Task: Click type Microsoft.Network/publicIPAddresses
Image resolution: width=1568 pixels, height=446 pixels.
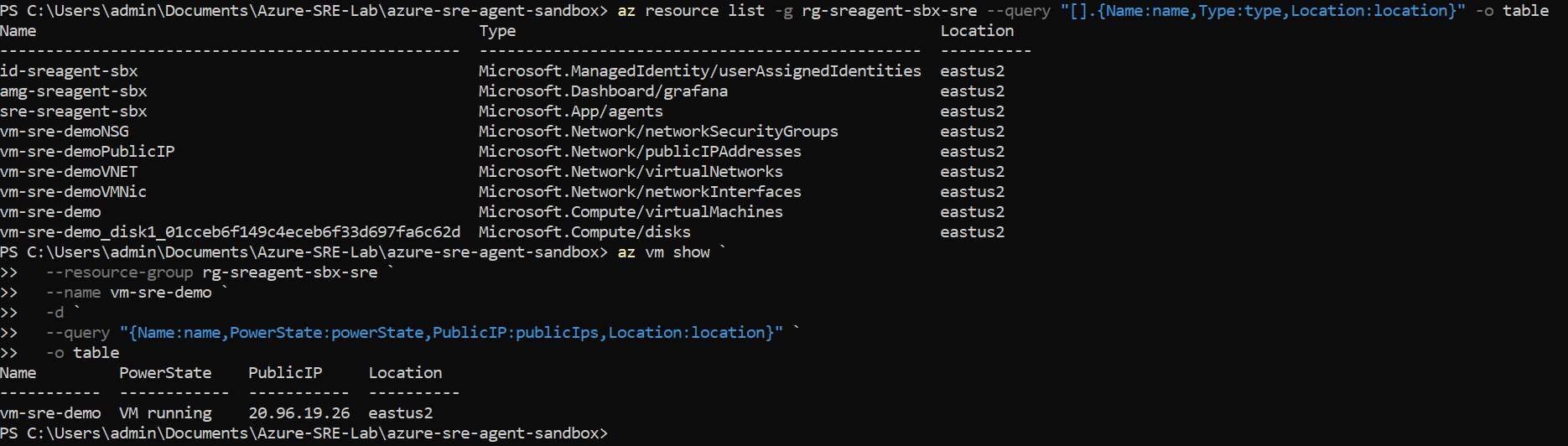Action: [x=641, y=152]
